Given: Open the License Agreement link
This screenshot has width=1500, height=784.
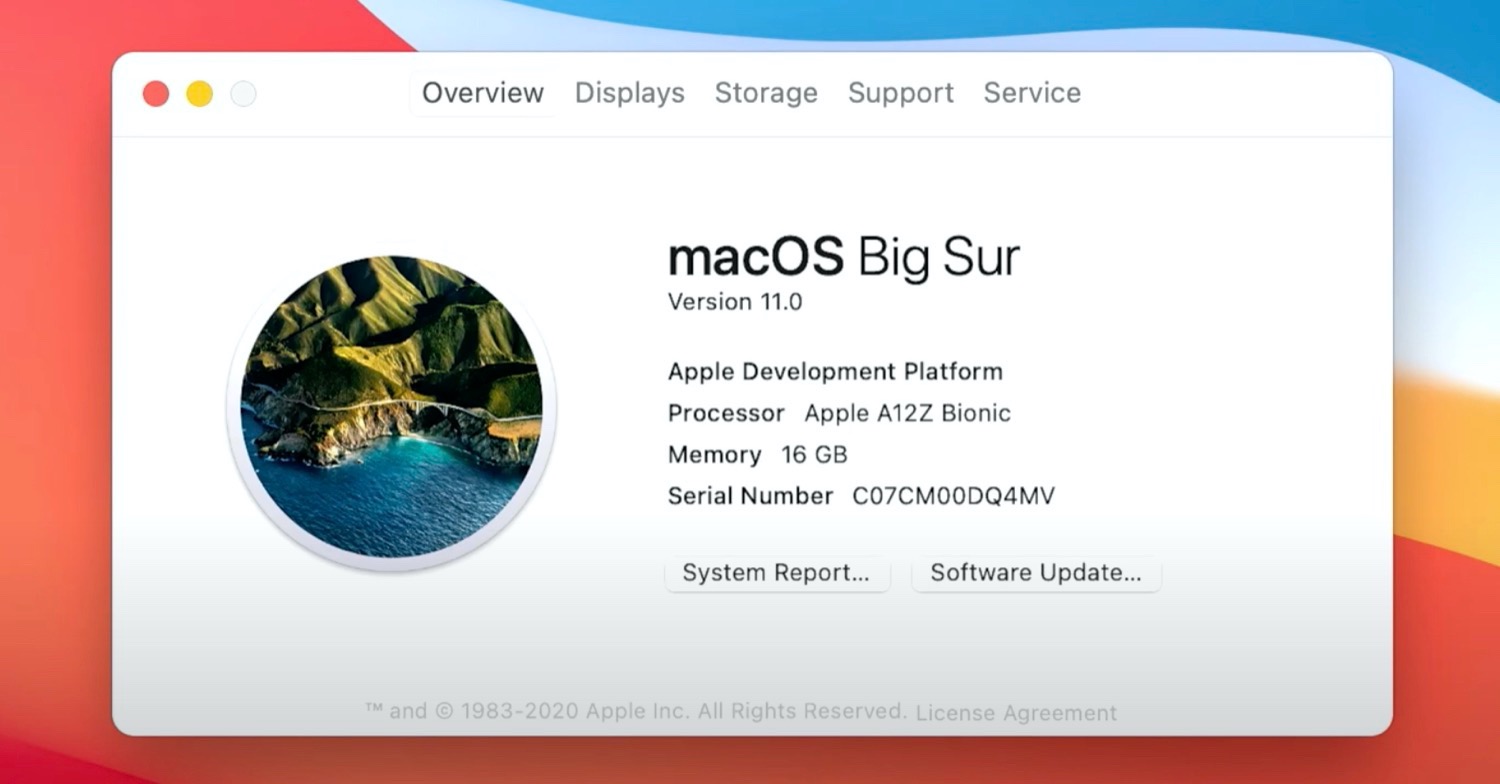Looking at the screenshot, I should coord(1016,713).
